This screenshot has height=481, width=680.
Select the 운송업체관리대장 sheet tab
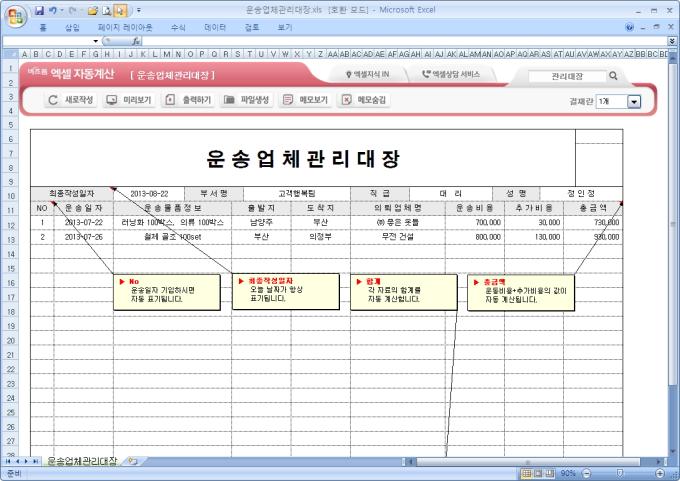point(82,461)
